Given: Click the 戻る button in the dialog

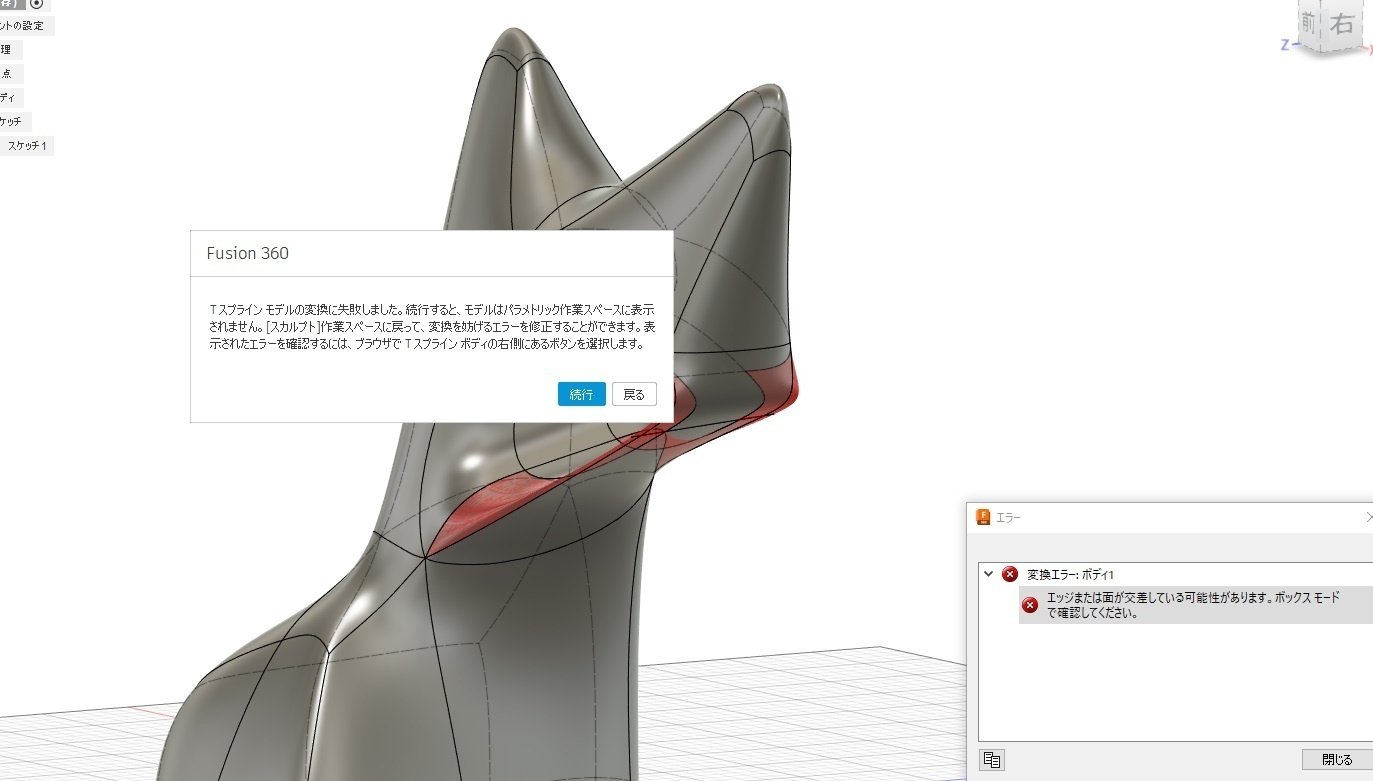Looking at the screenshot, I should (634, 394).
